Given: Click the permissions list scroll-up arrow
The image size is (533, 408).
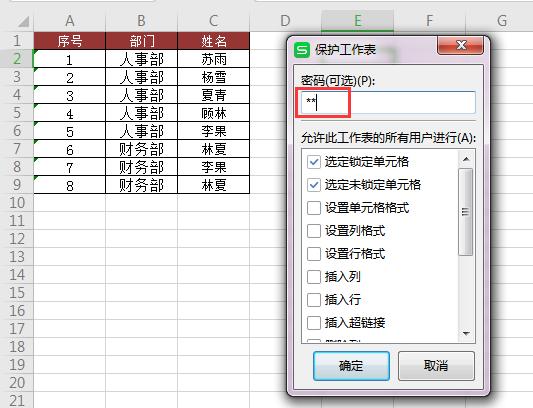Looking at the screenshot, I should 466,159.
